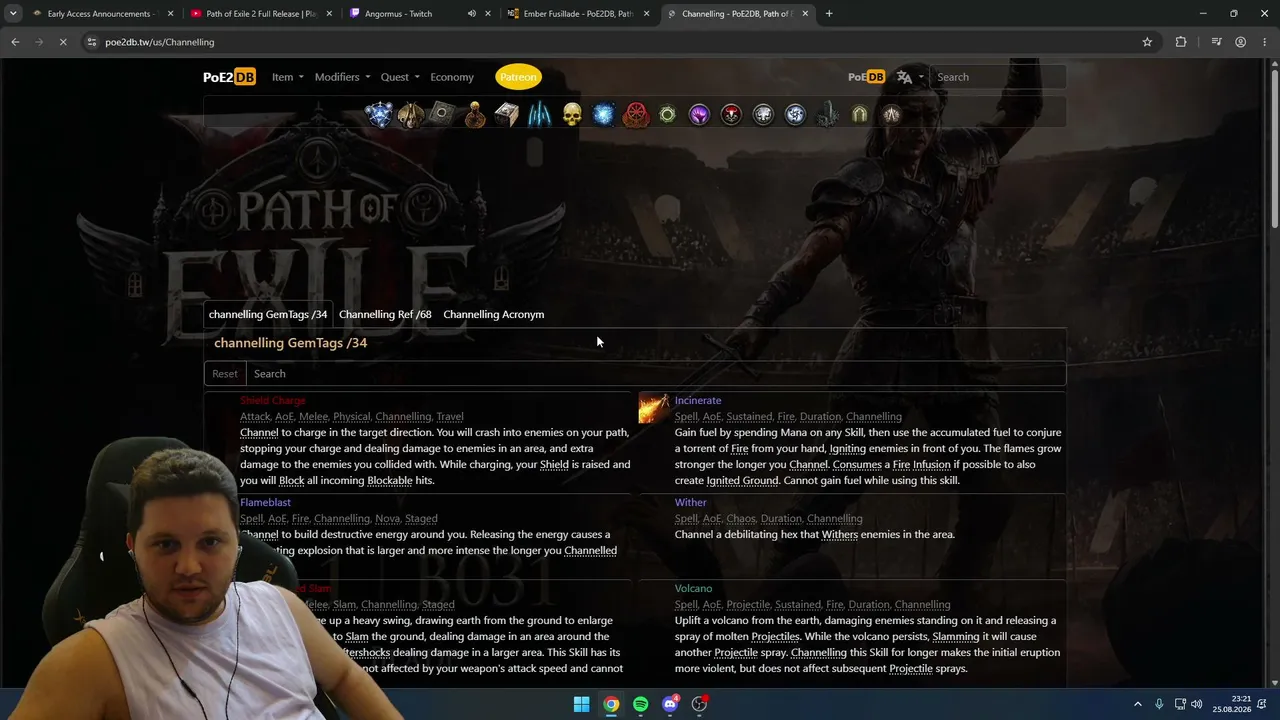Image resolution: width=1280 pixels, height=720 pixels.
Task: Open the gray square stone tablet icon
Action: click(442, 114)
